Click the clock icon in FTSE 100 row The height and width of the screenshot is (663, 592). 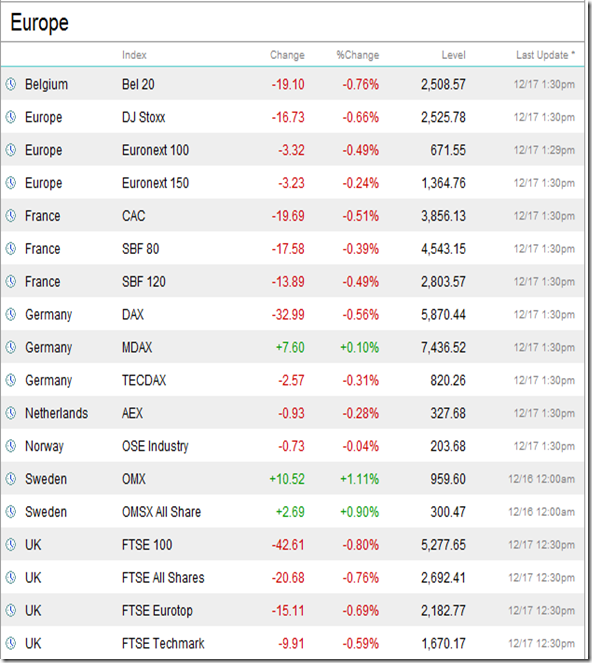pos(11,544)
